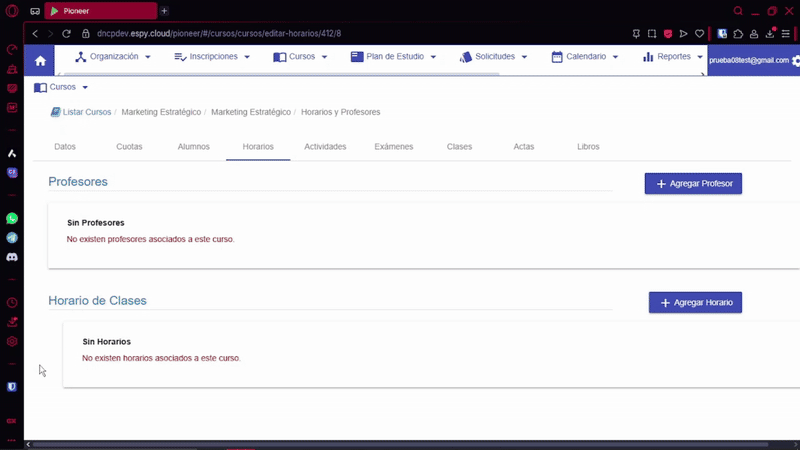
Task: Open the downloads icon in browser toolbar
Action: click(770, 33)
